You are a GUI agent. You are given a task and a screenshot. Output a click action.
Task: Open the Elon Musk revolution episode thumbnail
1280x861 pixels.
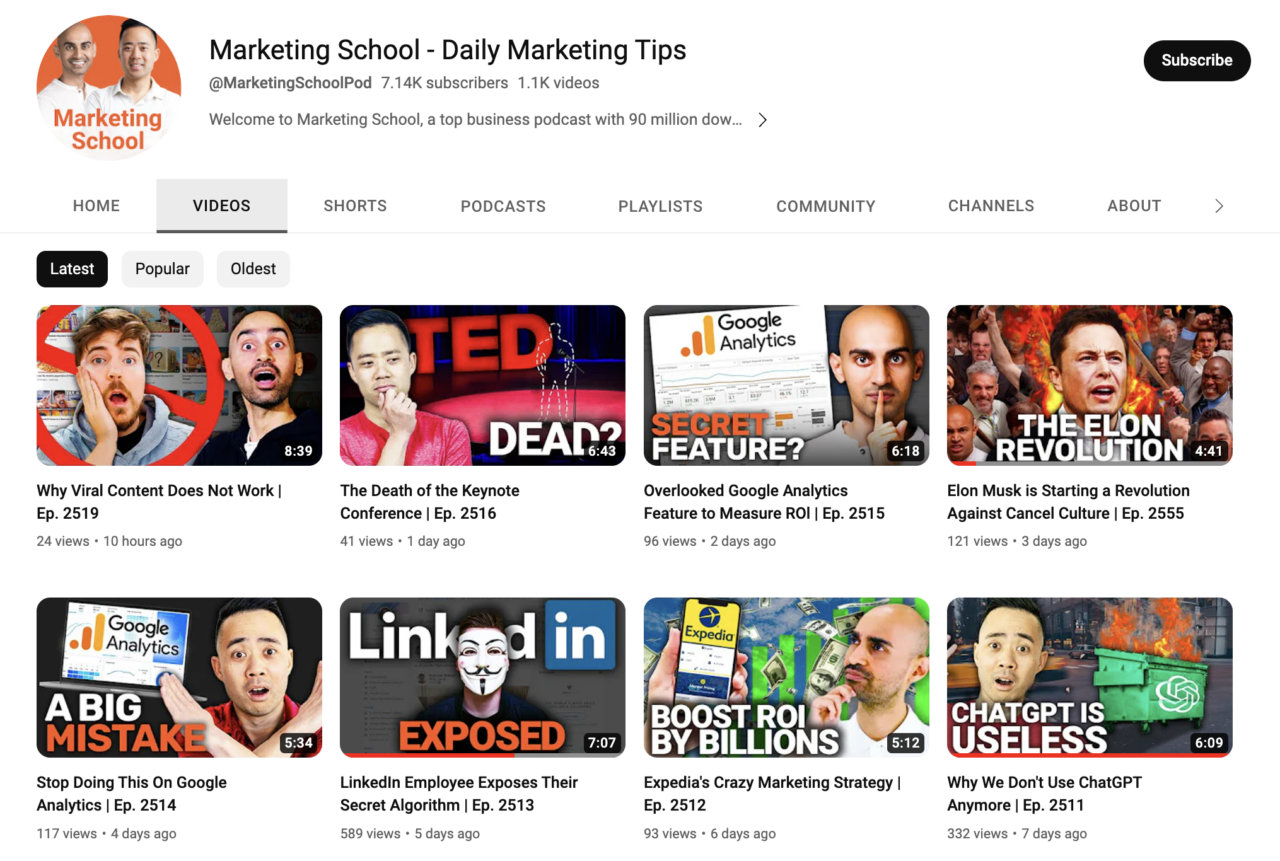(x=1089, y=385)
